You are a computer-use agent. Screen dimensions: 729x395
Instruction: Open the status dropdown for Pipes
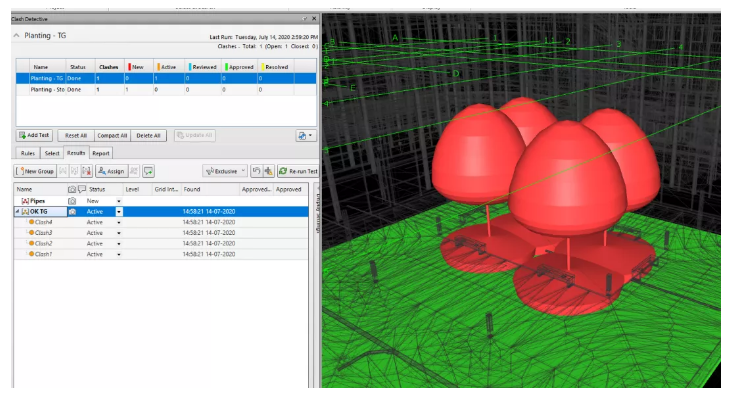coord(119,201)
